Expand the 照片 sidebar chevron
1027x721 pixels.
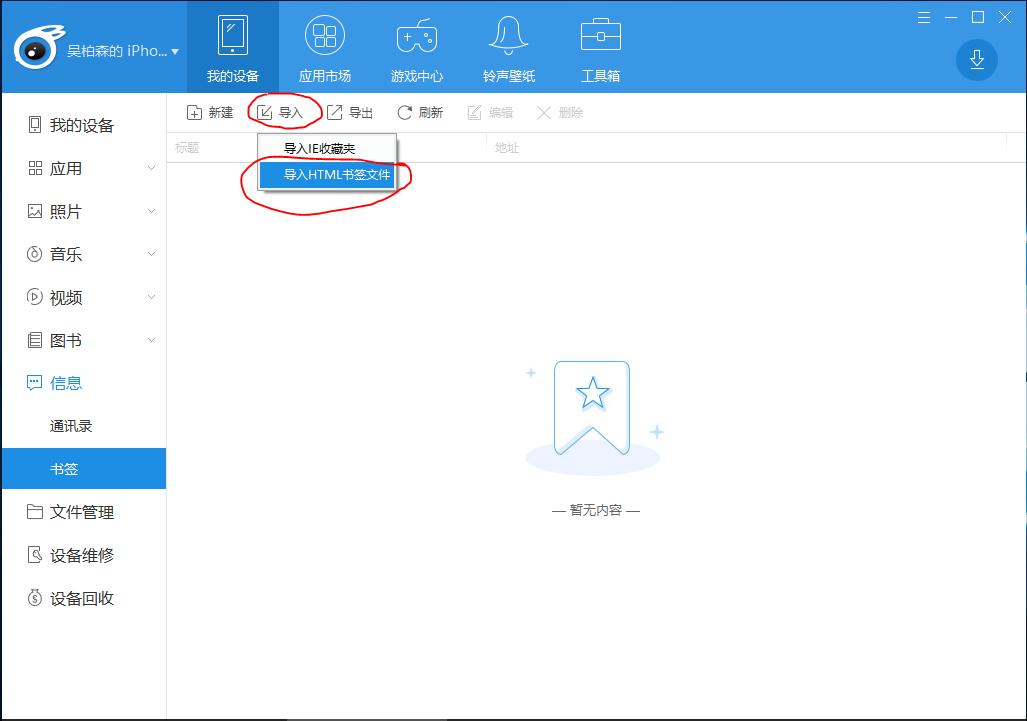(151, 211)
